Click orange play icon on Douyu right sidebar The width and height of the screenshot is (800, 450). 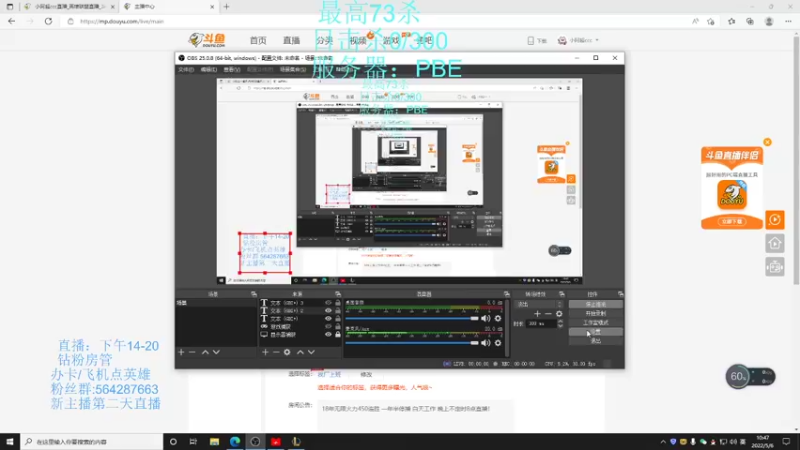(x=774, y=220)
